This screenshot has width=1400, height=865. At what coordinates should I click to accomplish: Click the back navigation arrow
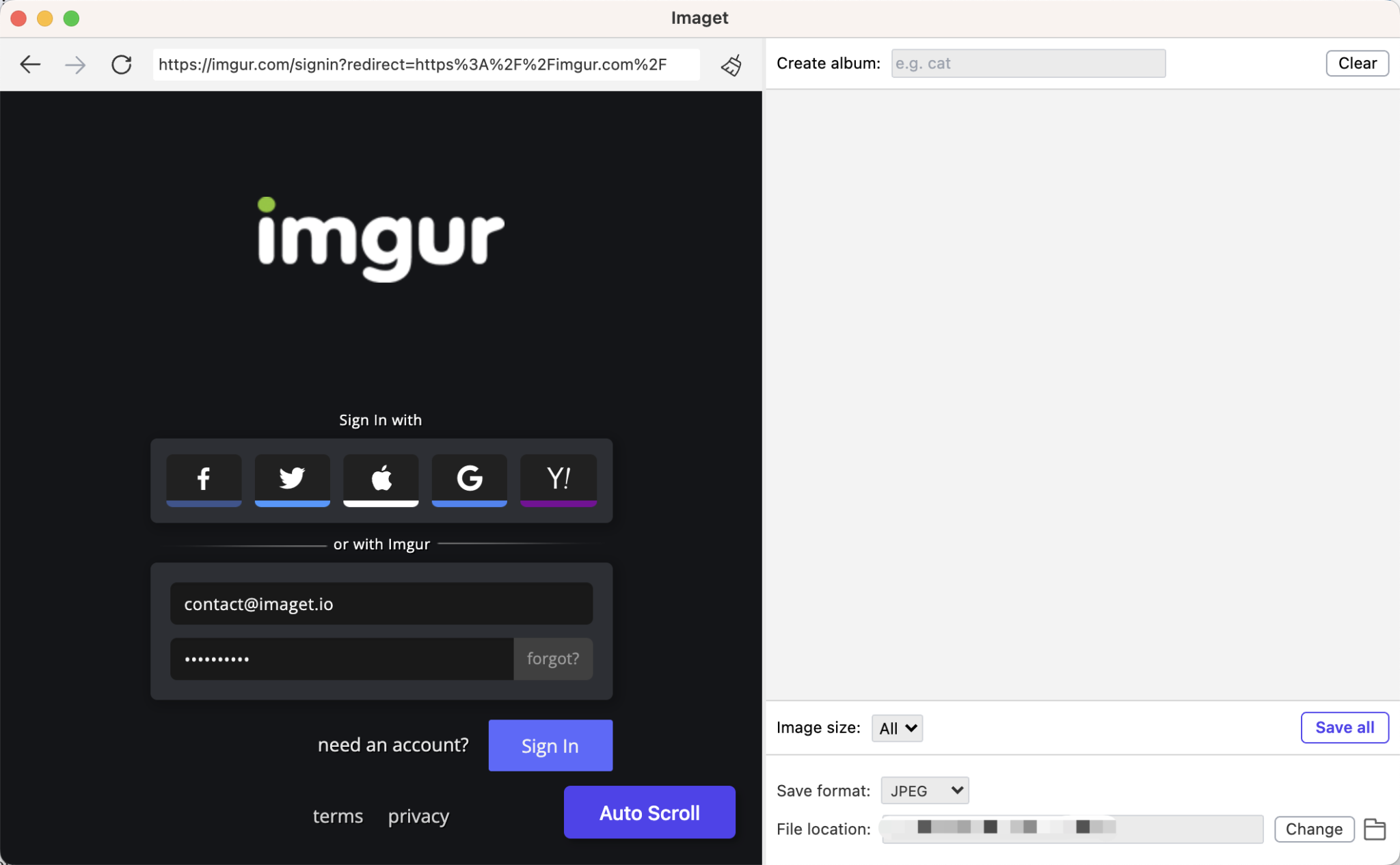point(30,65)
